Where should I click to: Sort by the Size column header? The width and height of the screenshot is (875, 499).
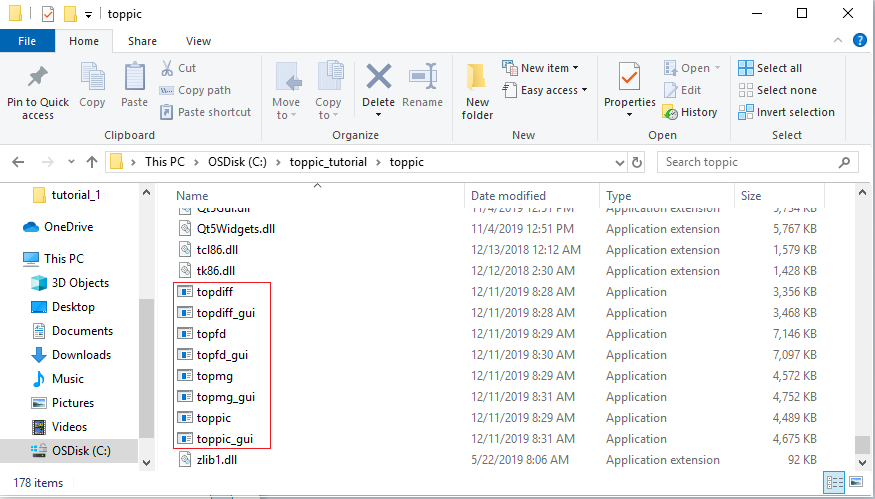click(751, 196)
